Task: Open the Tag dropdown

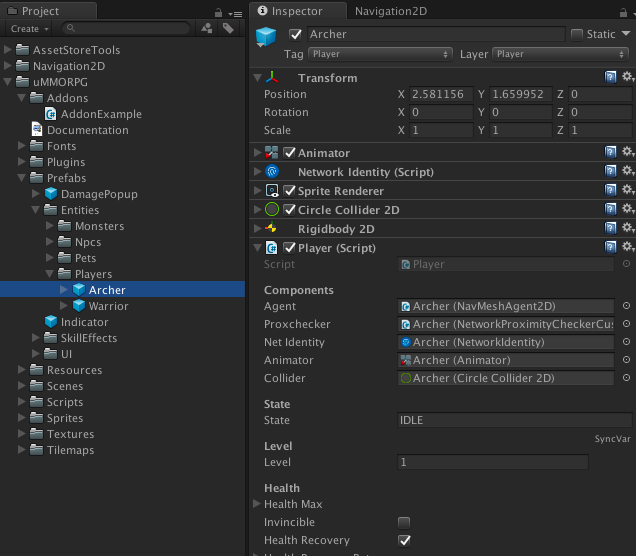Action: pyautogui.click(x=380, y=54)
